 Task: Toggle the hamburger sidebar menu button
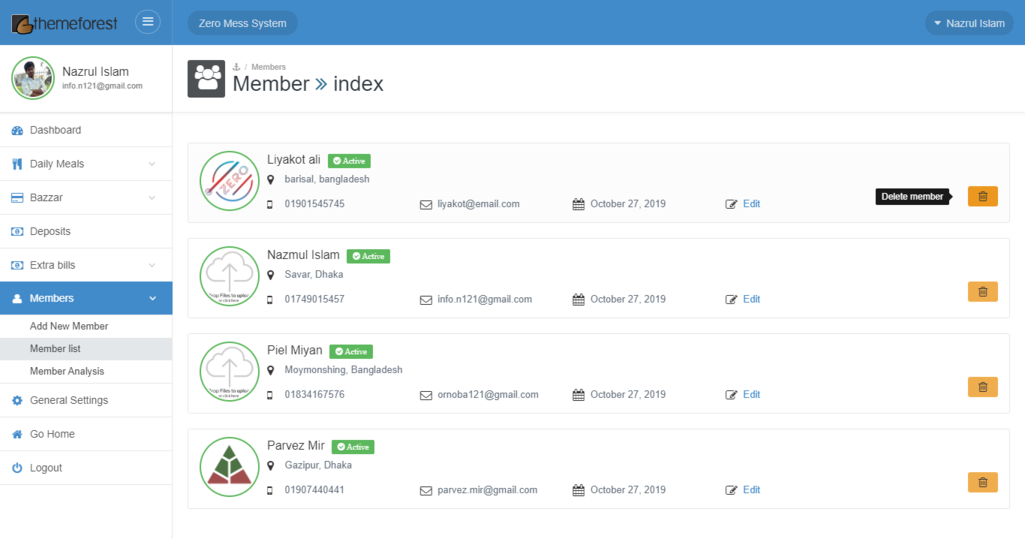(148, 22)
